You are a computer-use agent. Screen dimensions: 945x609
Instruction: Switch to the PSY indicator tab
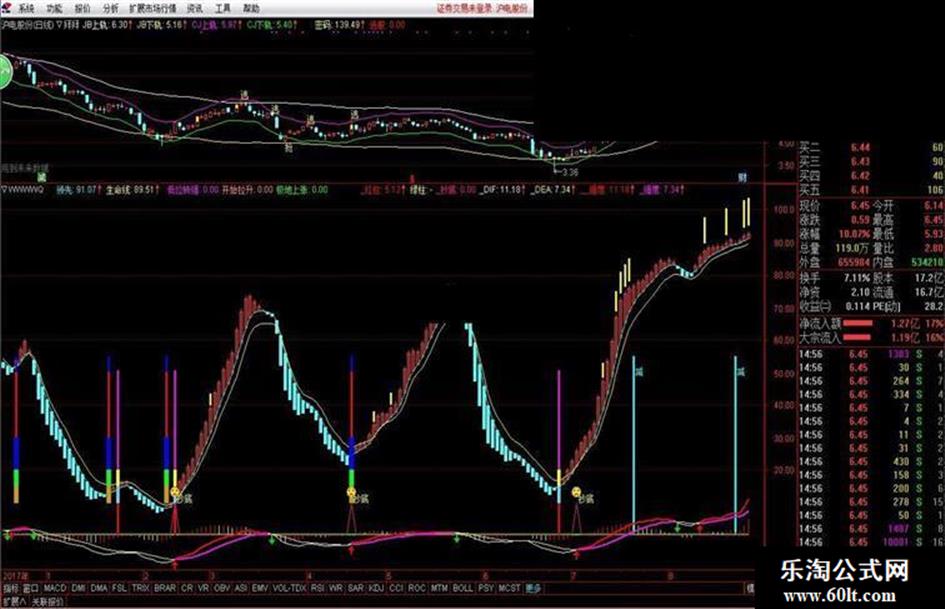tap(486, 587)
